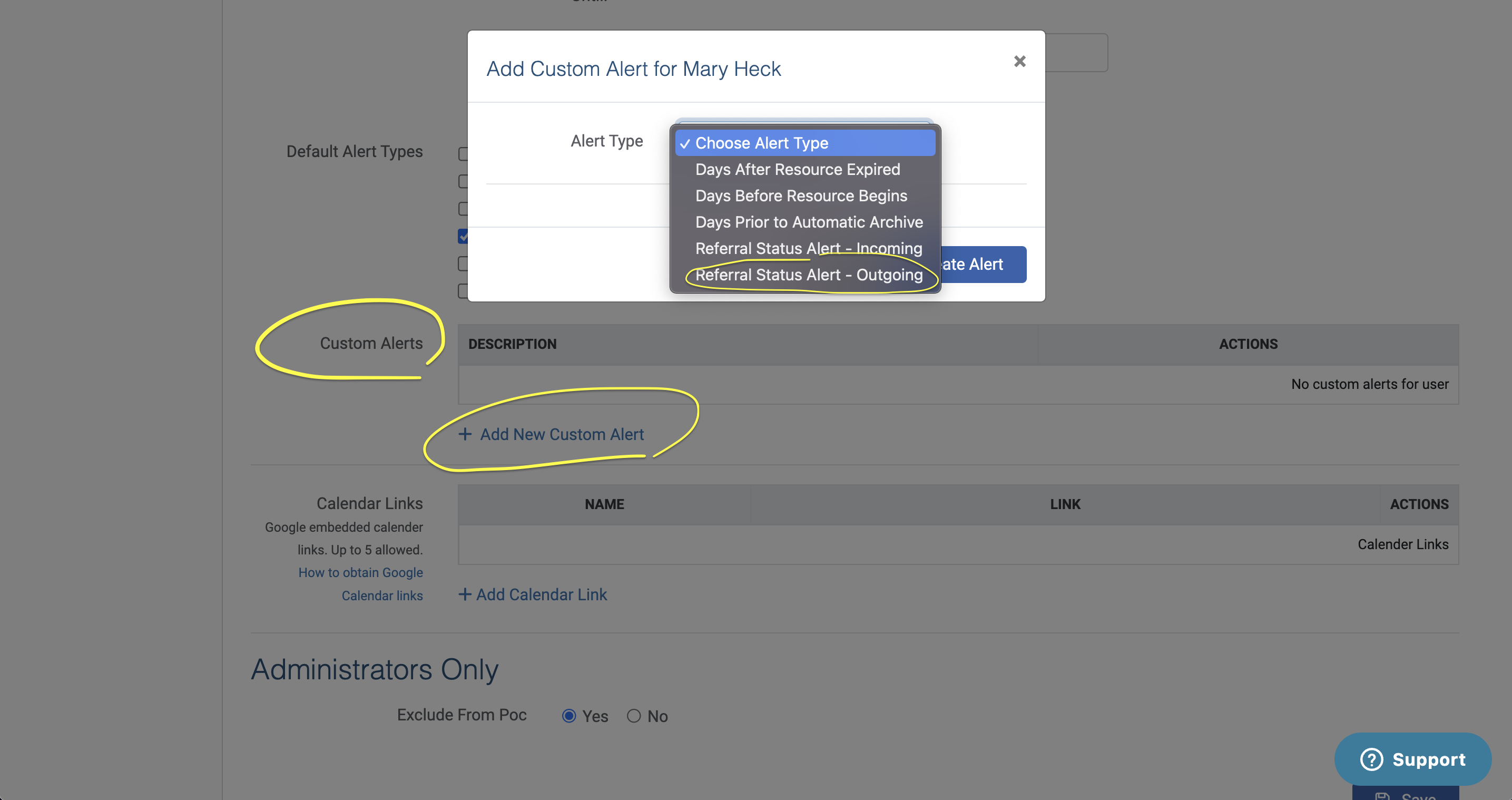The width and height of the screenshot is (1512, 800).
Task: Click the plus icon for new custom alert
Action: click(465, 434)
